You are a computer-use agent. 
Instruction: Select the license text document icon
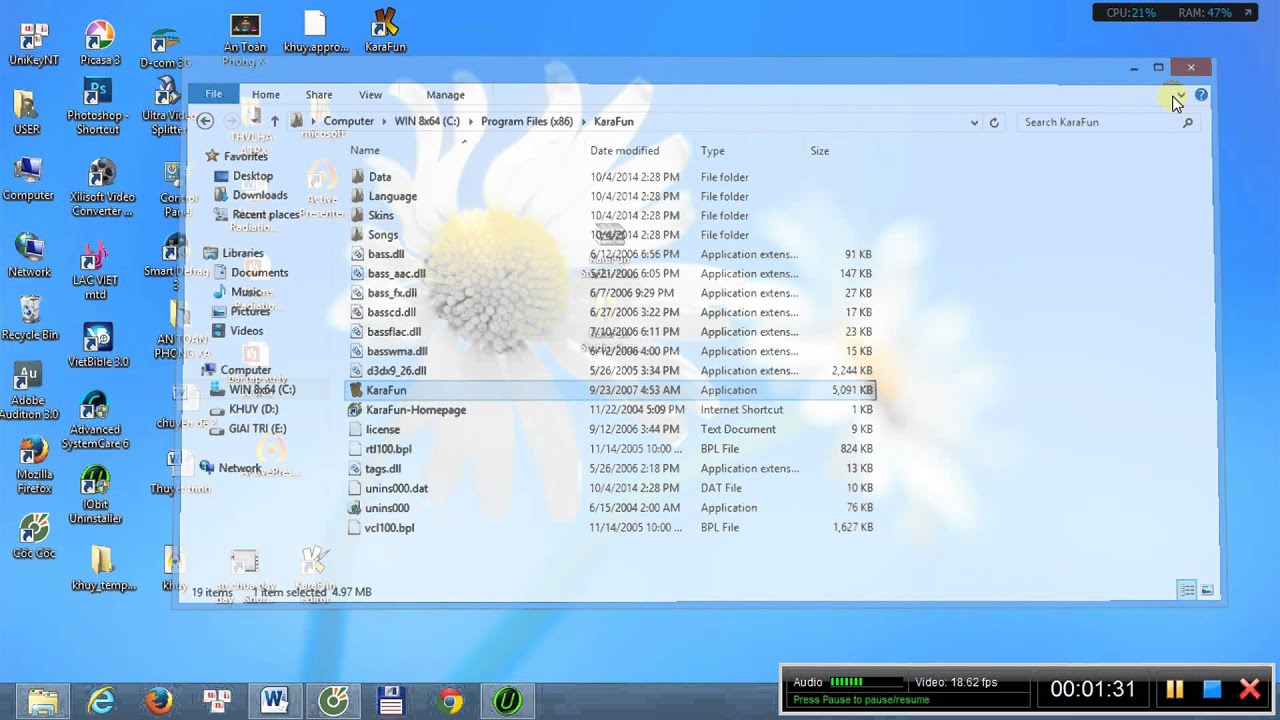point(355,429)
